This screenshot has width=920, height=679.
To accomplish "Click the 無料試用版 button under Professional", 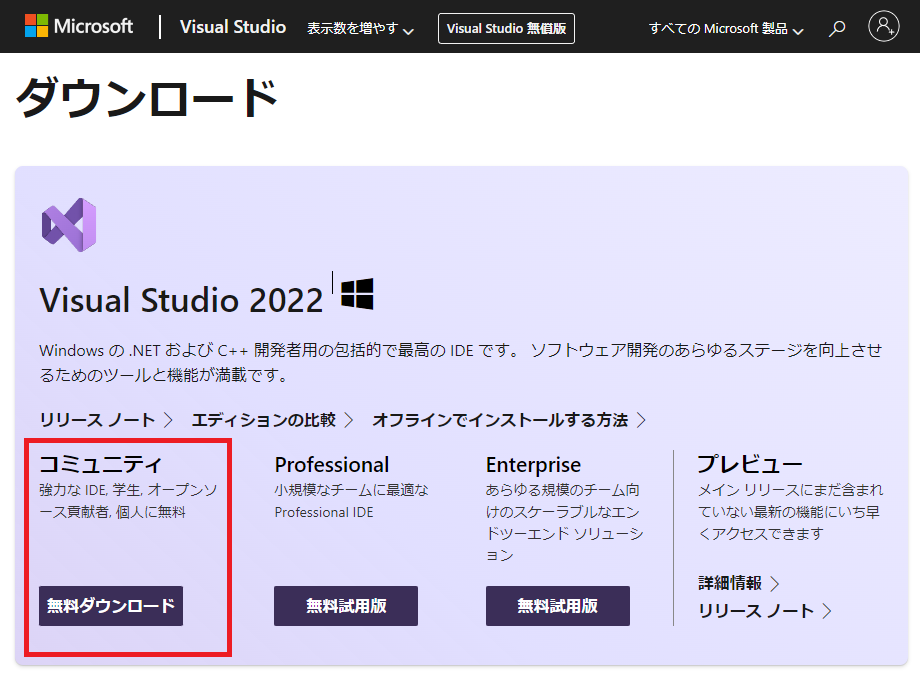I will 346,606.
